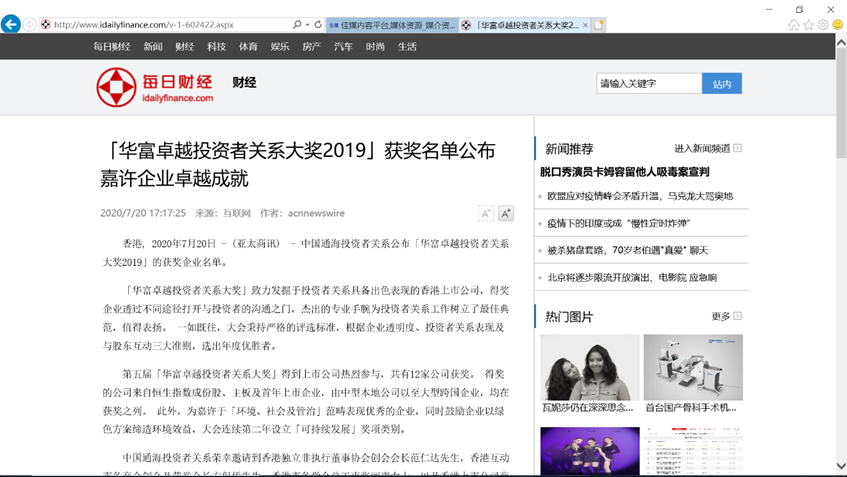
Task: Open favorites star icon in browser toolbar
Action: coord(809,25)
